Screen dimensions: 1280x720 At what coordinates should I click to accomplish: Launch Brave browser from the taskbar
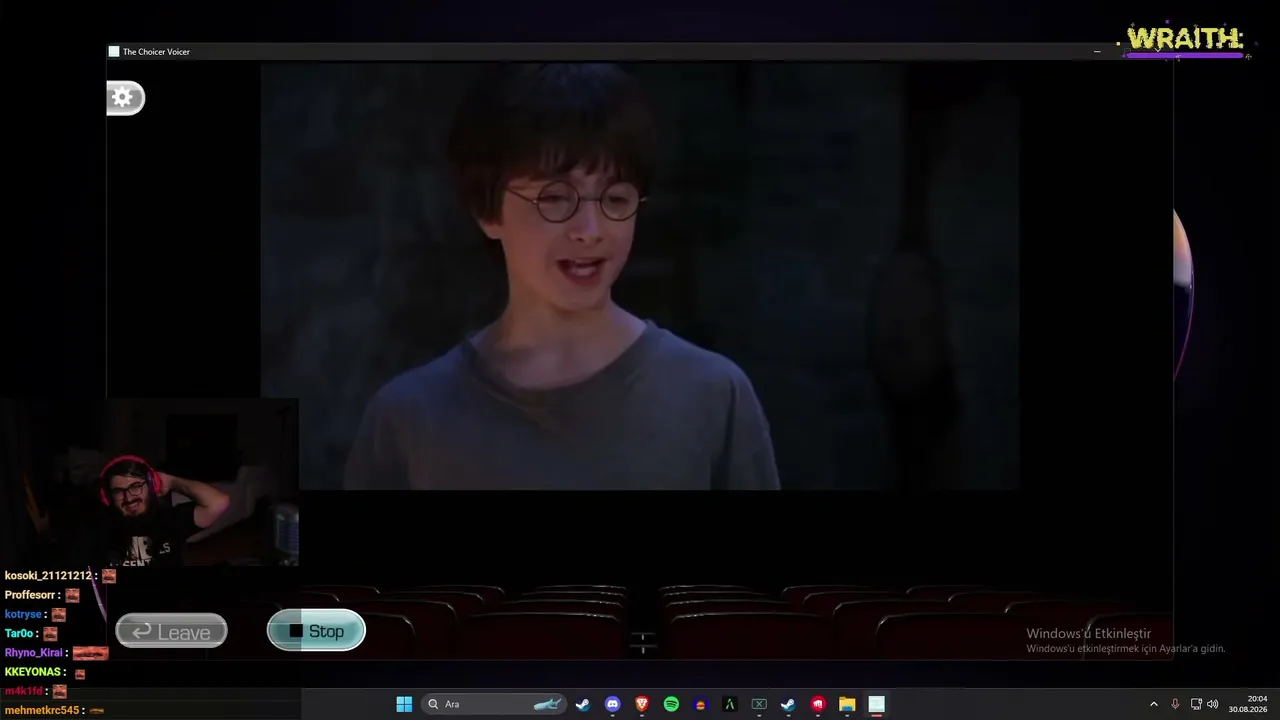[642, 704]
